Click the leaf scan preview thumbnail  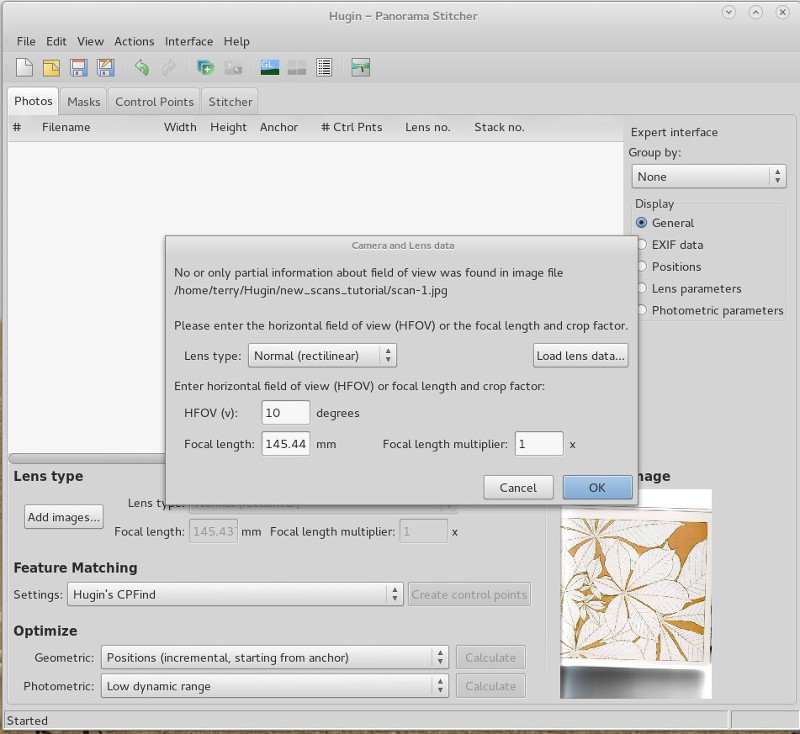[636, 594]
